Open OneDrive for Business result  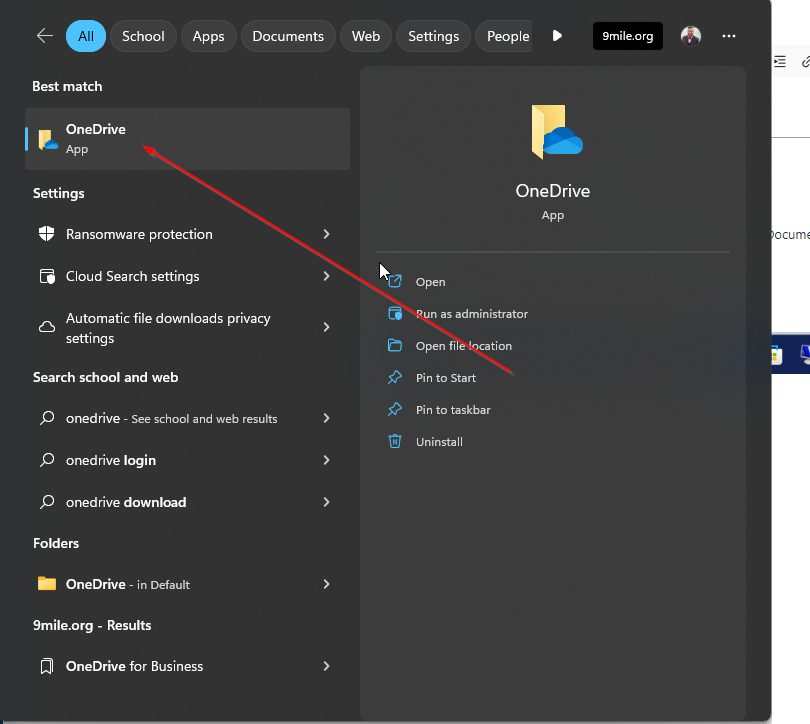188,666
